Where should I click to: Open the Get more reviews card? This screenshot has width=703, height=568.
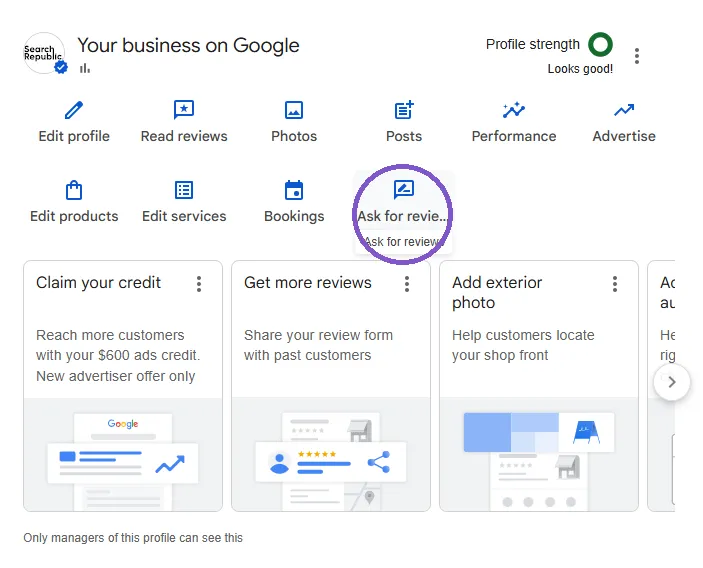tap(331, 386)
